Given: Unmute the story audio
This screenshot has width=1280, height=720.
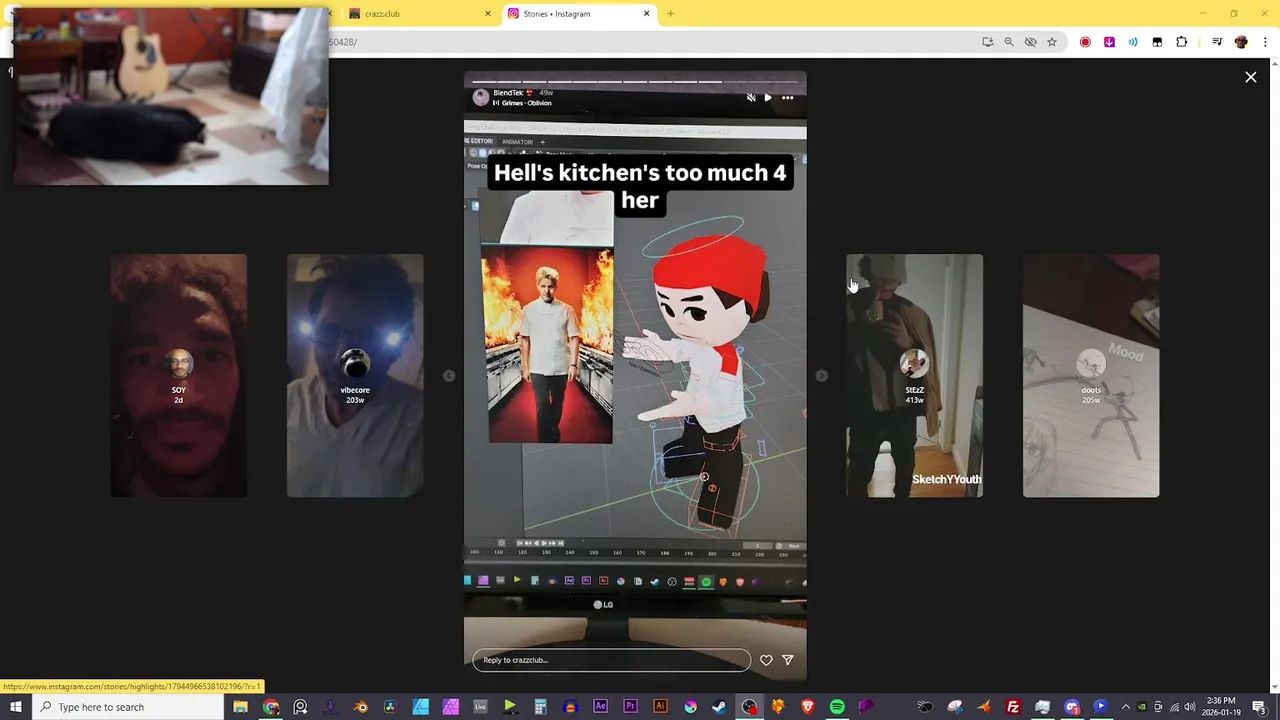Looking at the screenshot, I should [x=751, y=98].
